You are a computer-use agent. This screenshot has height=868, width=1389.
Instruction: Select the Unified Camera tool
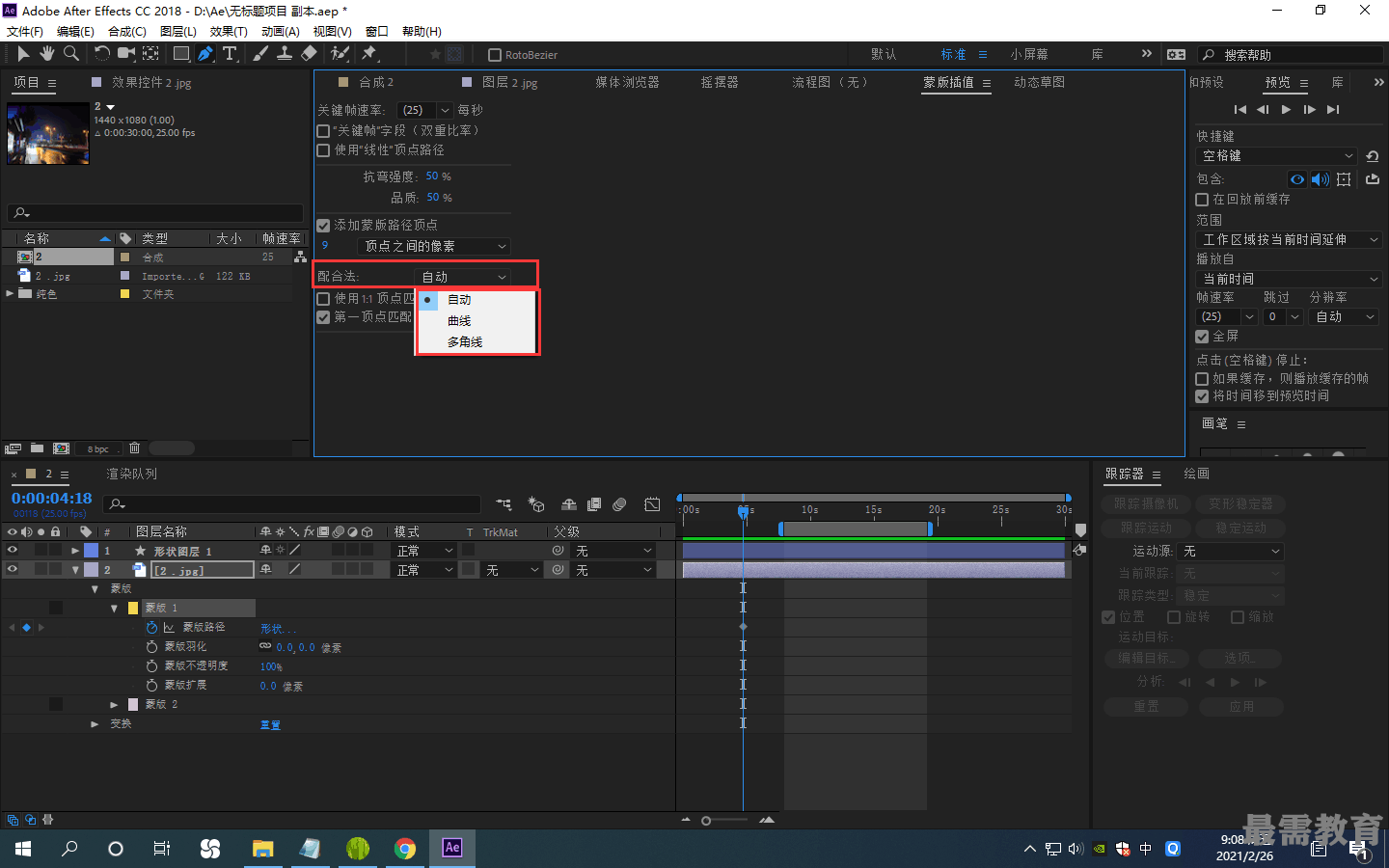126,54
